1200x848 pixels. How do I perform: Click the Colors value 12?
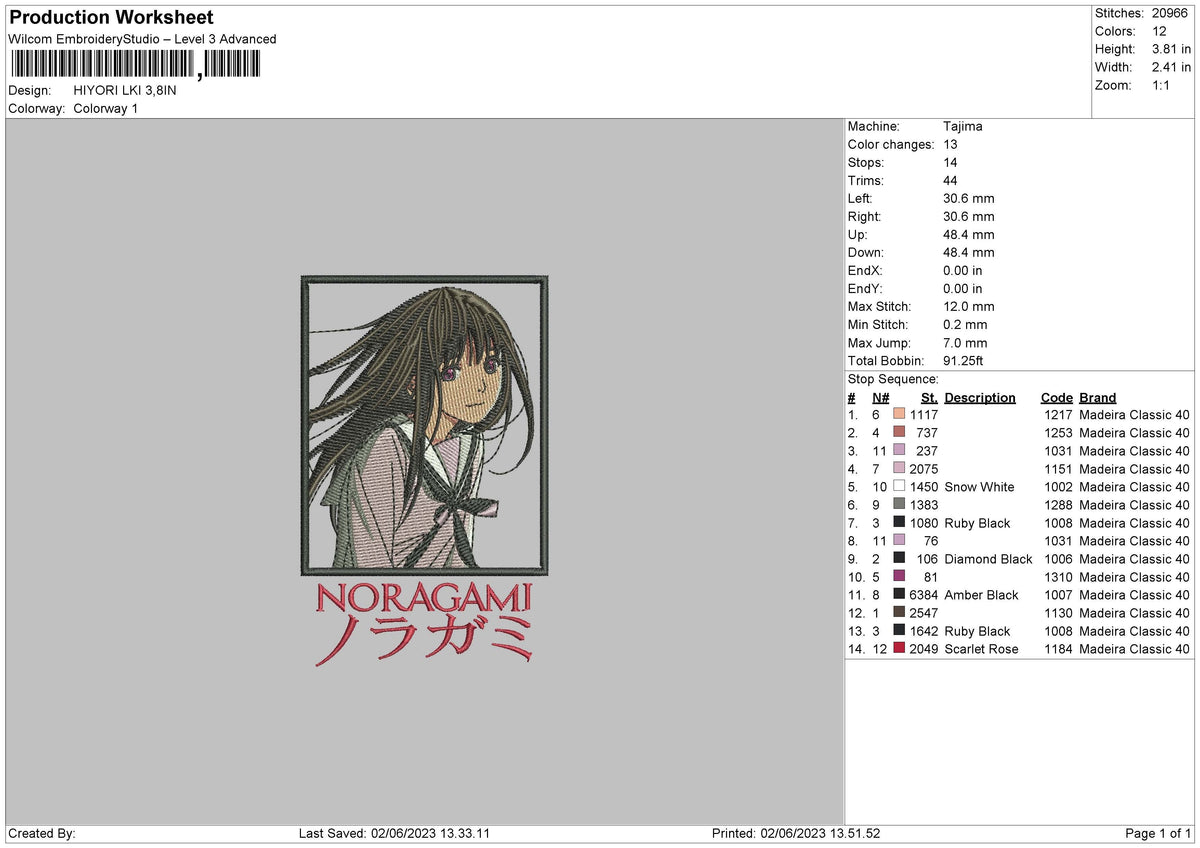[x=1160, y=31]
